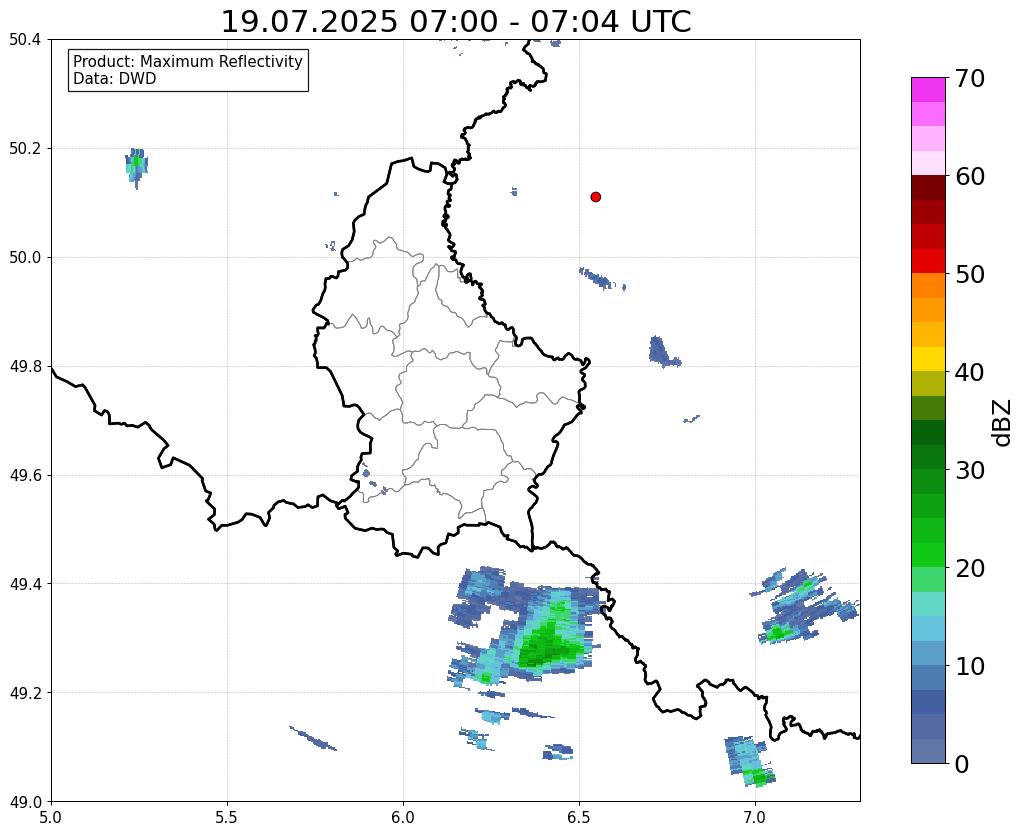Click the yellow 40 dBZ colorbar segment
This screenshot has width=1023, height=834.
928,359
